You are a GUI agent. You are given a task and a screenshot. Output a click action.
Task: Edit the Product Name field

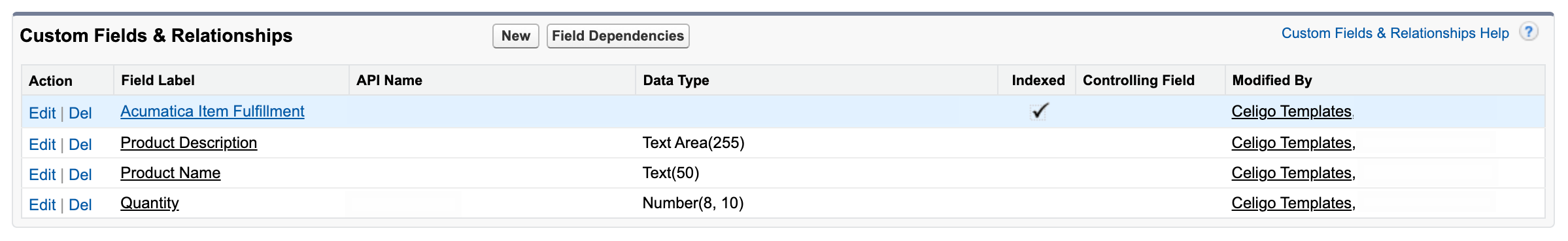(x=43, y=175)
